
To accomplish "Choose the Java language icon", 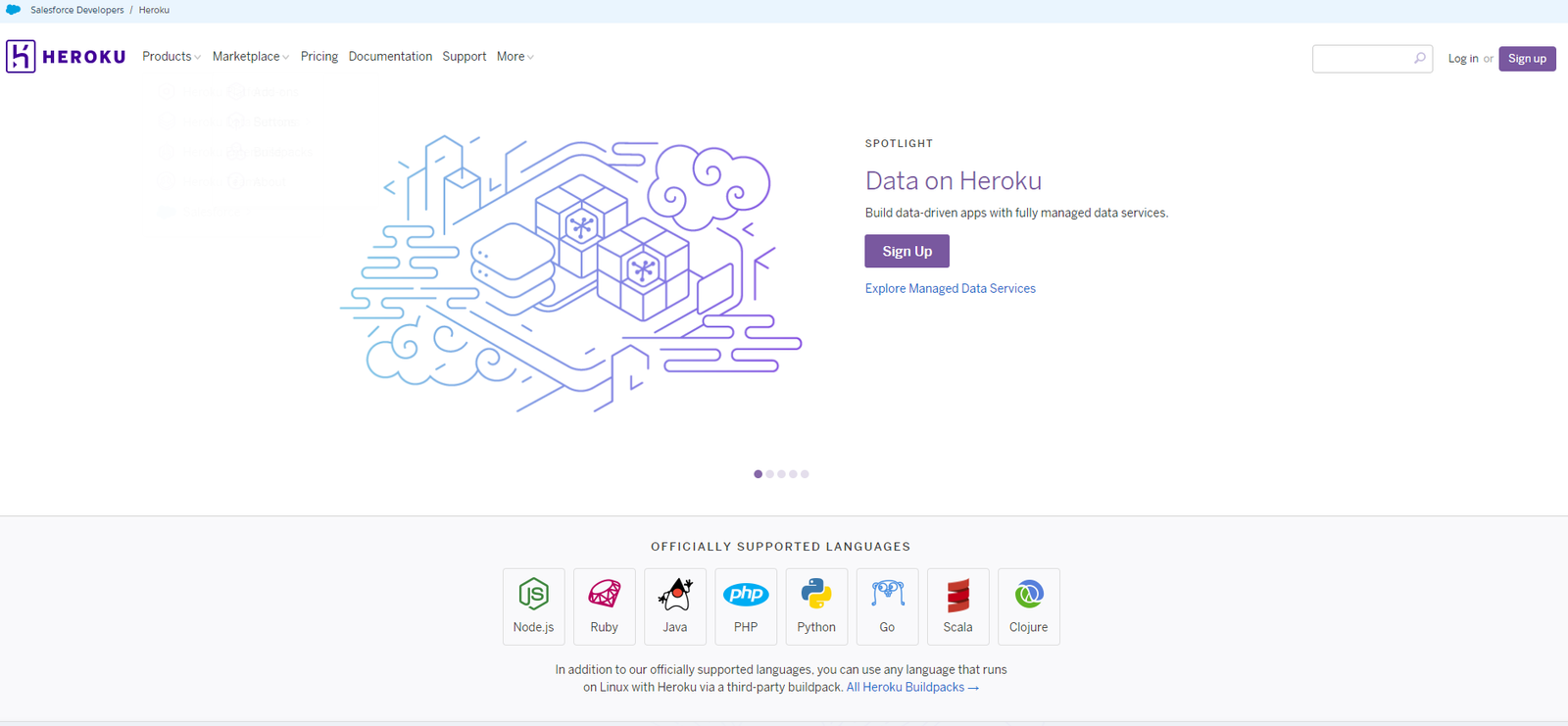I will [675, 595].
